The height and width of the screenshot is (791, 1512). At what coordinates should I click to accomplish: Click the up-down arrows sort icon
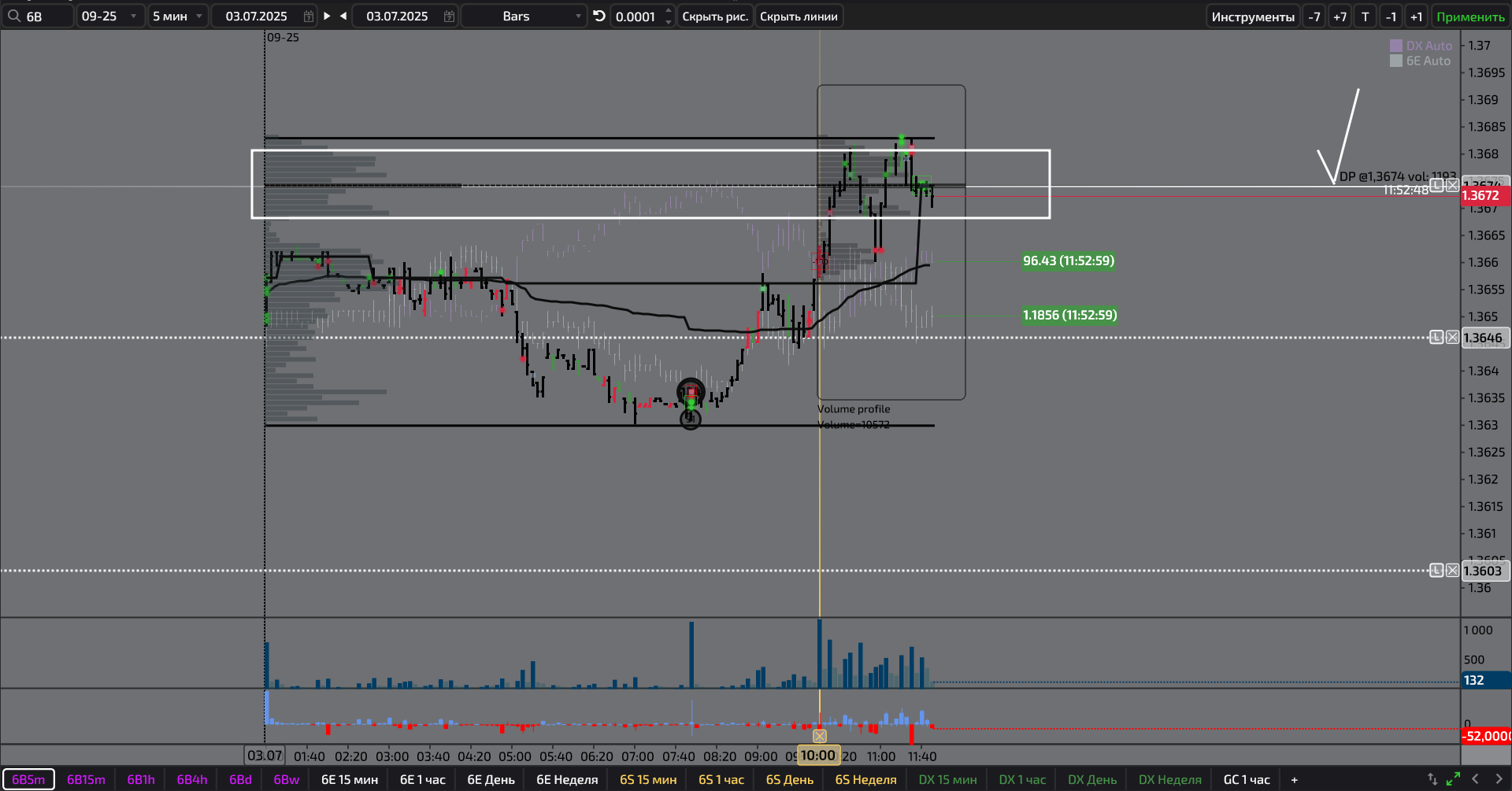1432,778
